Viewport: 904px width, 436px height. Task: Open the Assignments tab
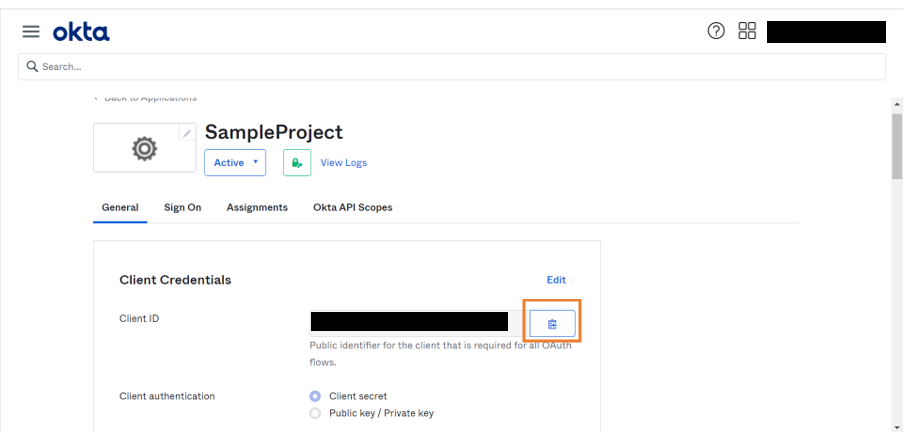(x=257, y=207)
